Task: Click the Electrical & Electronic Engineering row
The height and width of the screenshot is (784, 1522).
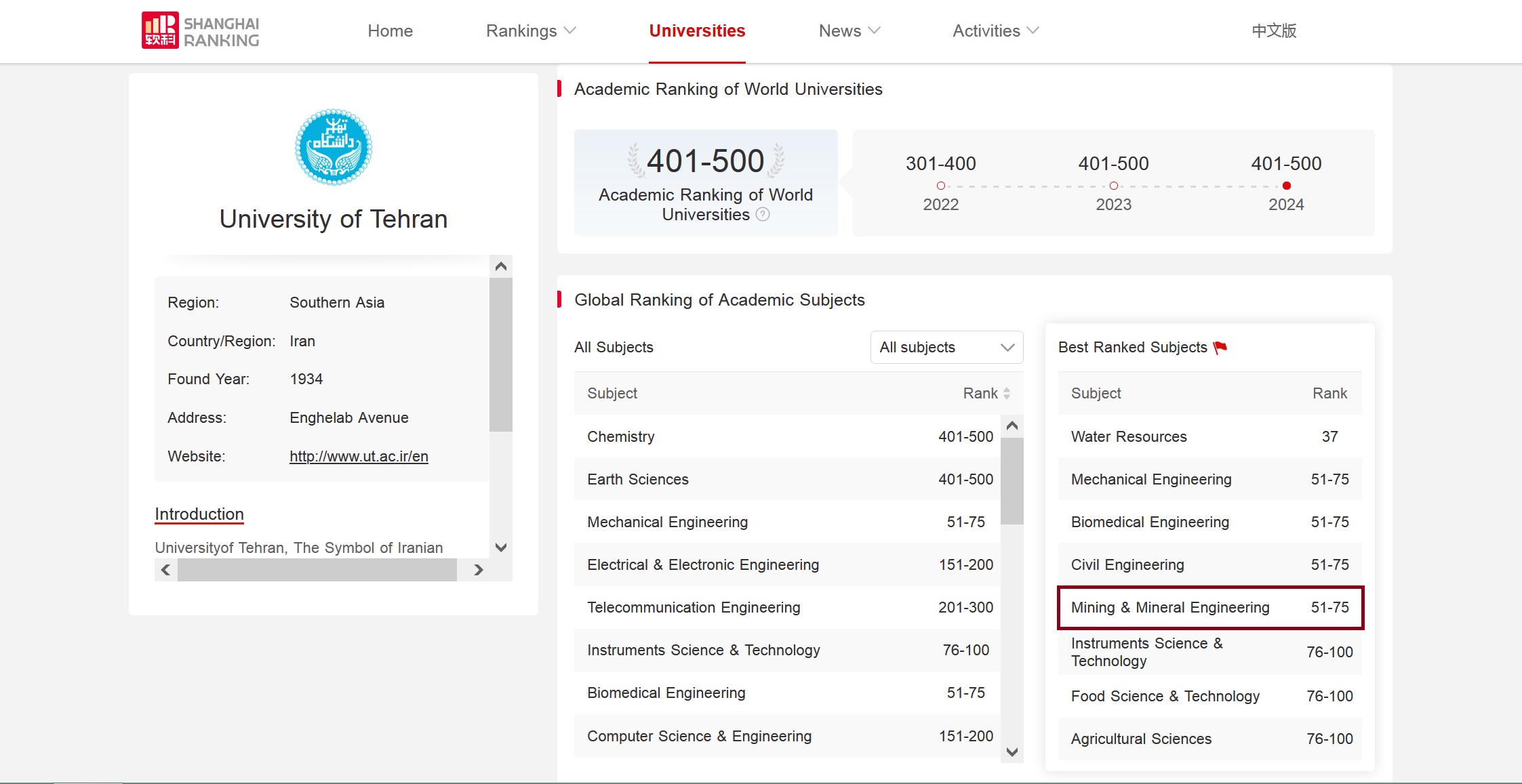Action: click(787, 564)
